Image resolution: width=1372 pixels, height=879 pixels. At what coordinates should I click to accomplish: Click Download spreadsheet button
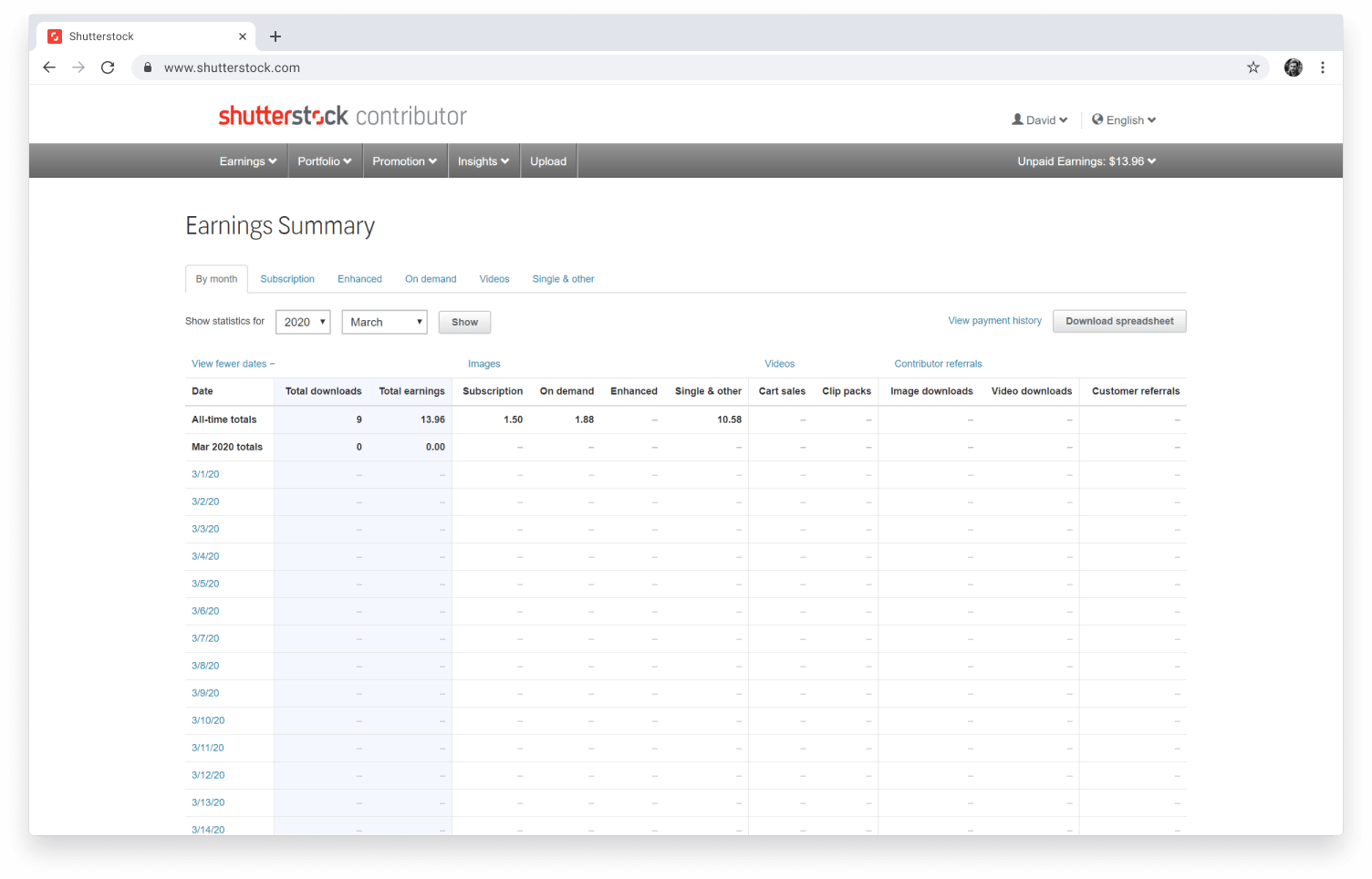click(x=1119, y=321)
